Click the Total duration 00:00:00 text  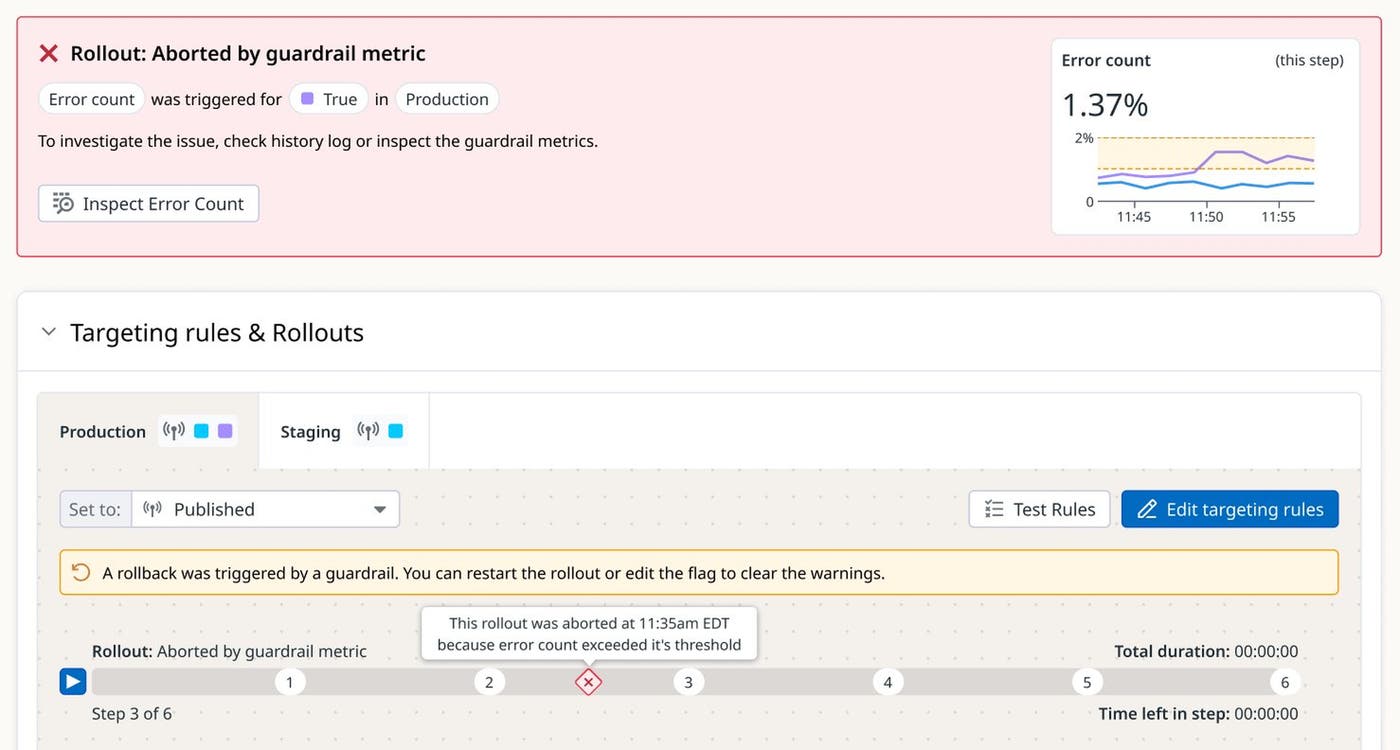[1206, 651]
